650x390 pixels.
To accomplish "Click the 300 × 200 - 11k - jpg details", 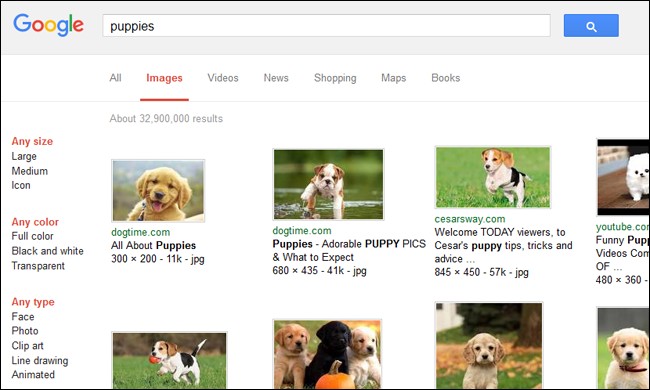I will pyautogui.click(x=158, y=259).
